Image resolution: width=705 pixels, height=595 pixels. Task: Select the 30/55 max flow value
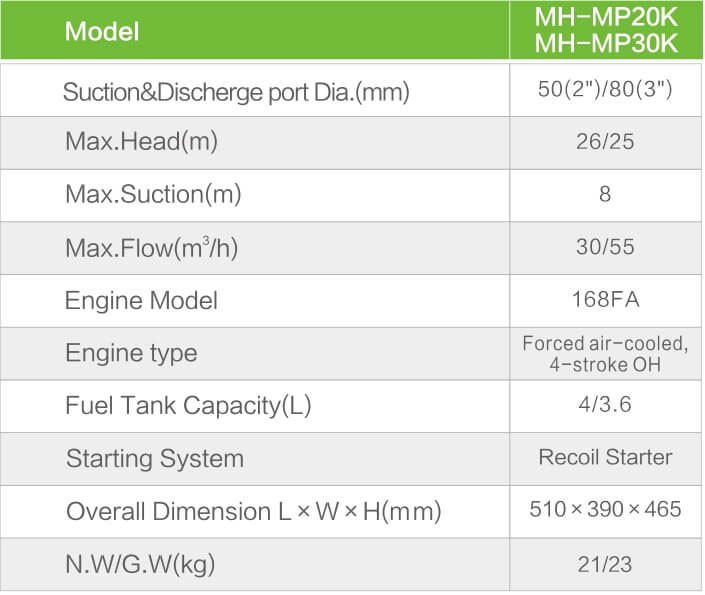pyautogui.click(x=605, y=247)
